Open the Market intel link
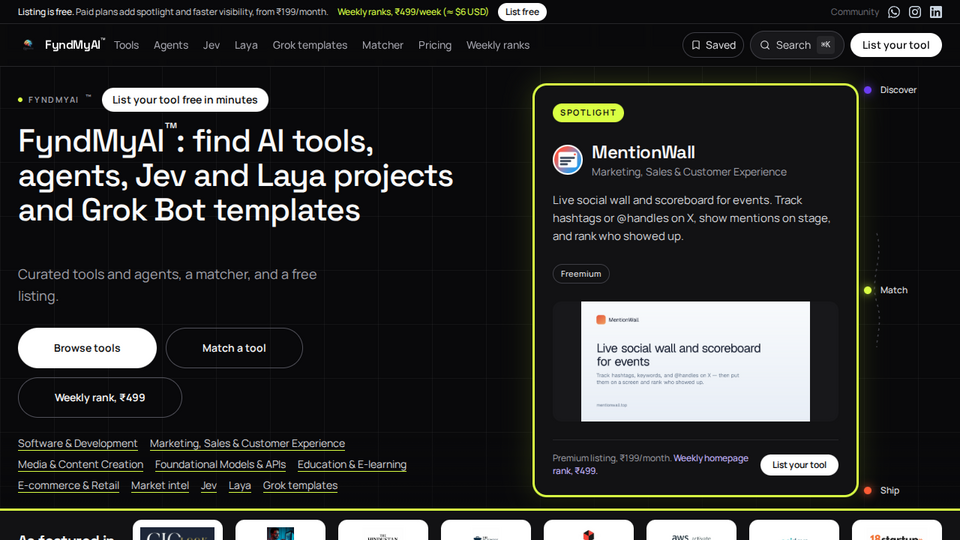Screen dimensions: 960x540 pyautogui.click(x=160, y=486)
